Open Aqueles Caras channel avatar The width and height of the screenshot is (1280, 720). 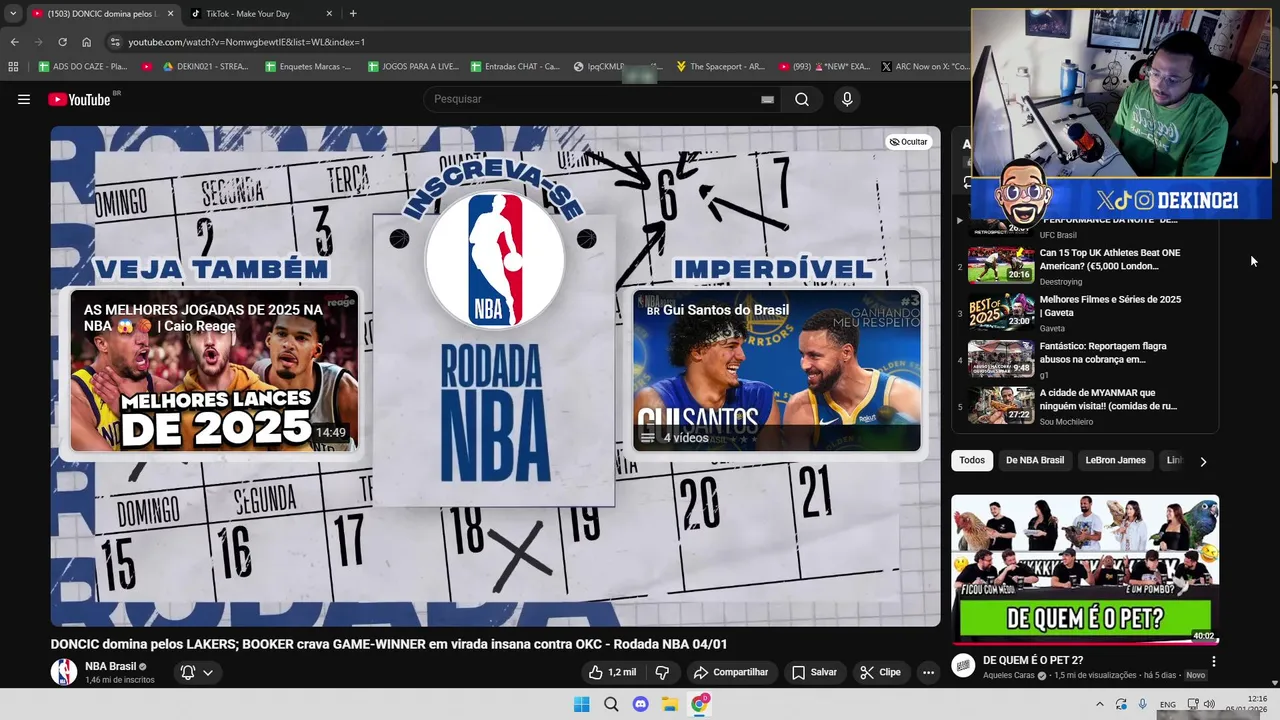tap(963, 666)
